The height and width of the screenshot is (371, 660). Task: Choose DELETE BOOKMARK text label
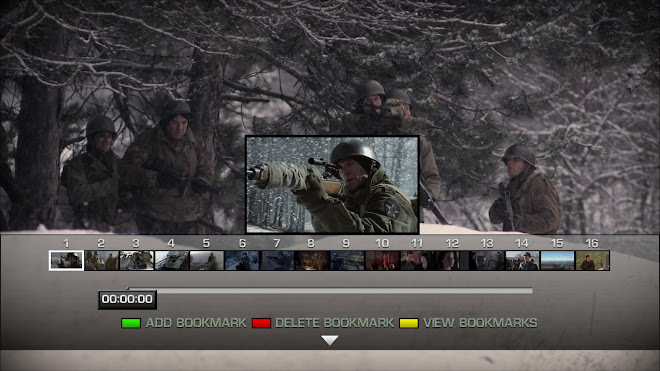335,323
